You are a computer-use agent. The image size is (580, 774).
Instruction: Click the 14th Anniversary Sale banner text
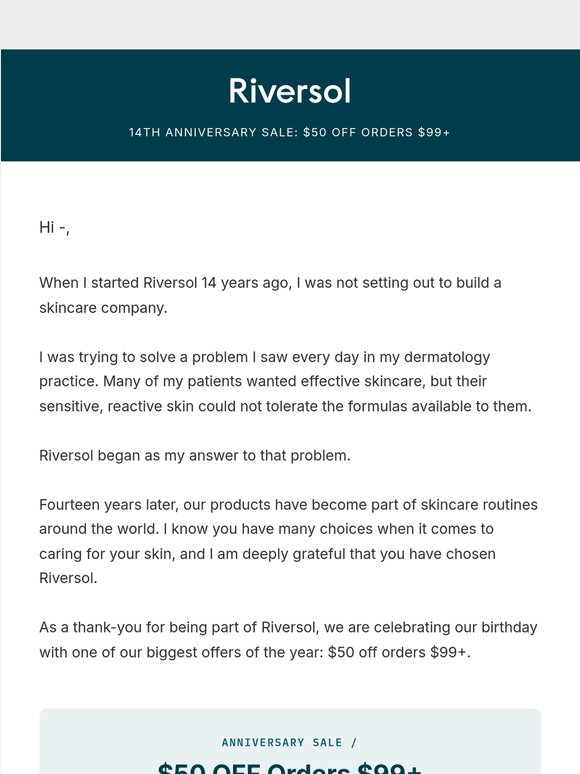coord(290,132)
